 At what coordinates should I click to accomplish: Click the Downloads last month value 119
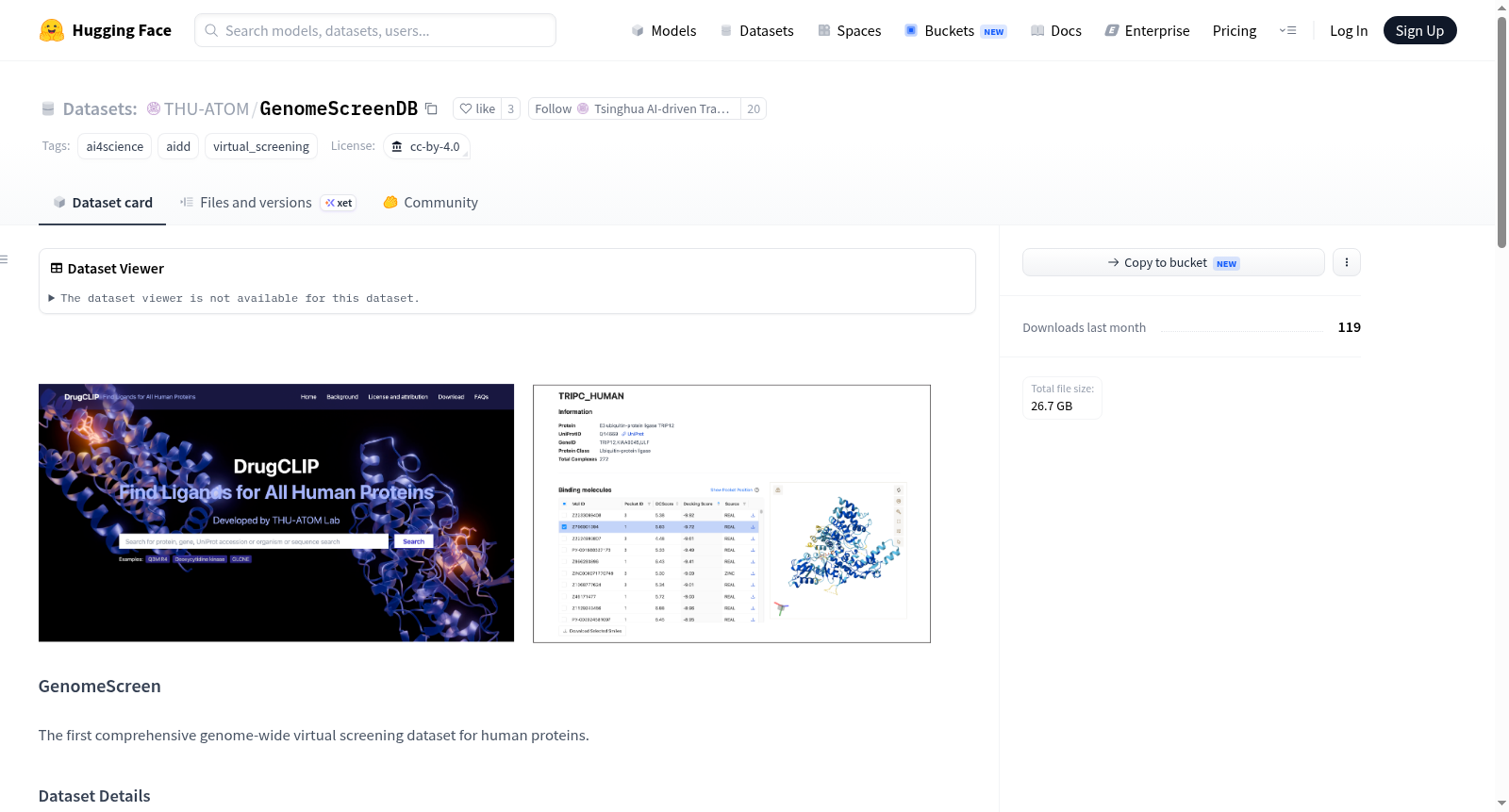point(1349,327)
